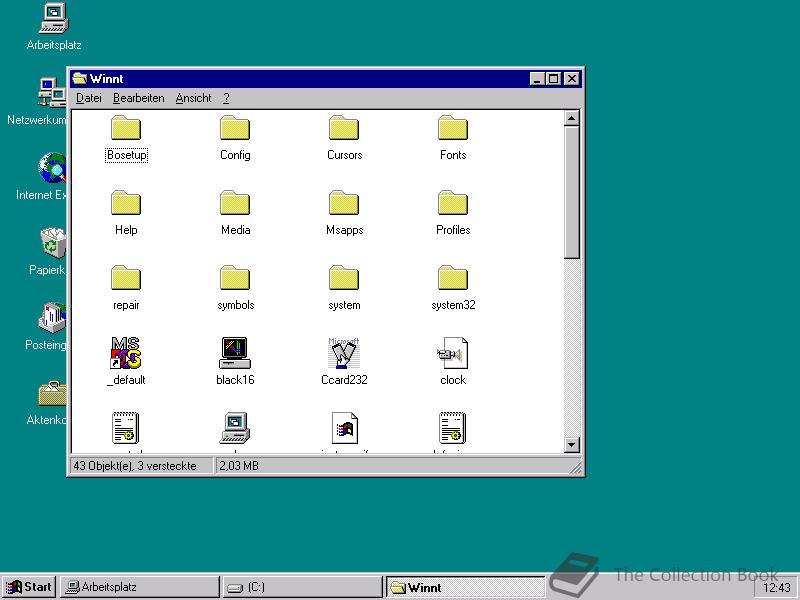
Task: Select the Help folder icon
Action: (126, 203)
